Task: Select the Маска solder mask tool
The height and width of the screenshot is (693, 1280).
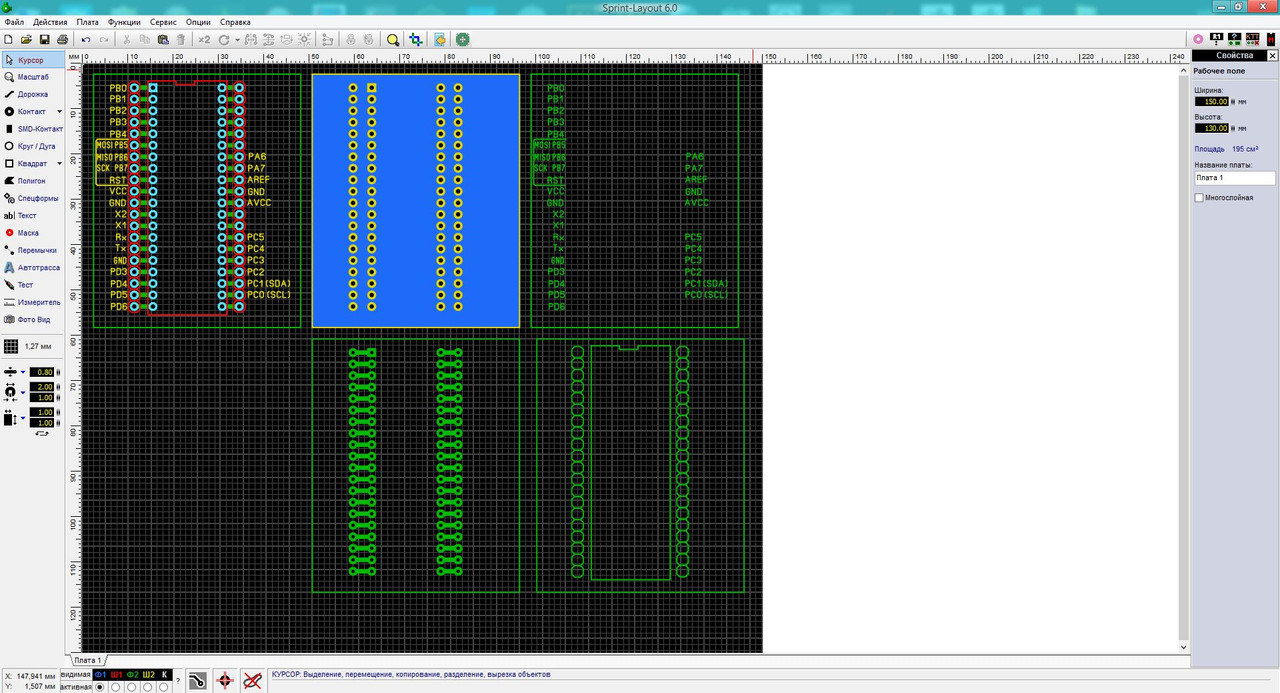Action: (33, 232)
